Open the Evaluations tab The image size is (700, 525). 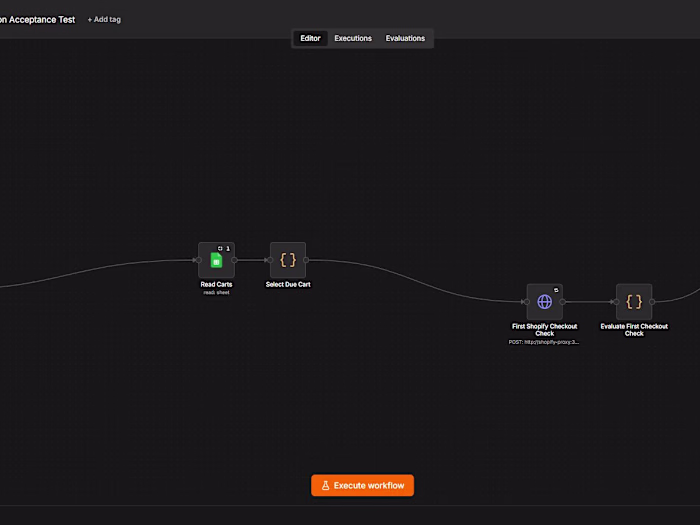point(405,38)
